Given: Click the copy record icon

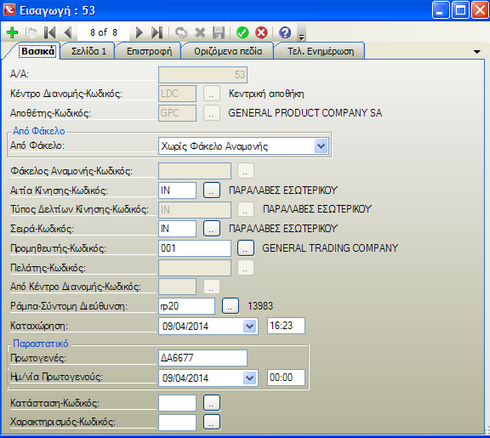Looking at the screenshot, I should [x=31, y=33].
